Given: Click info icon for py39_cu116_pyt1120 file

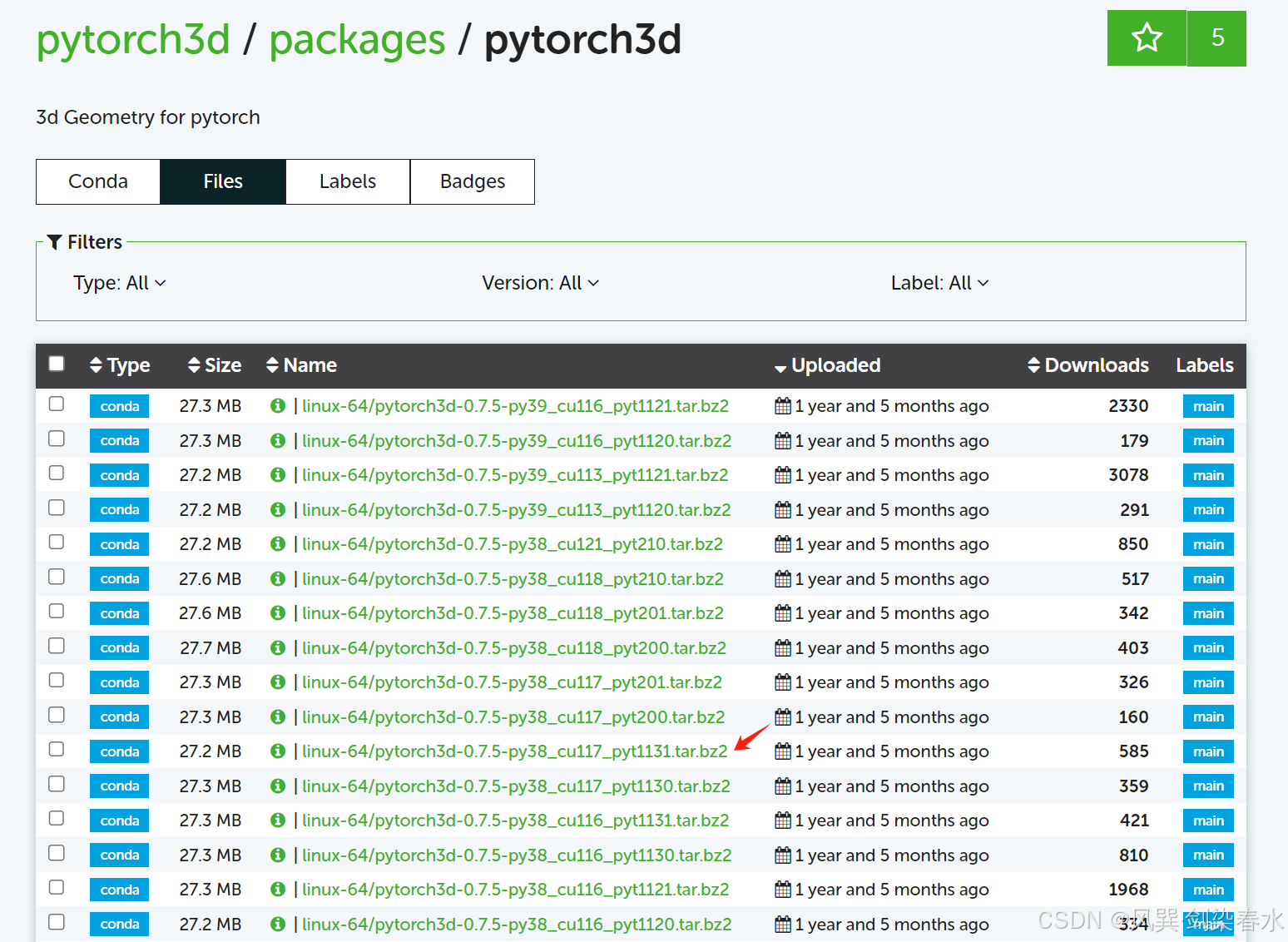Looking at the screenshot, I should click(x=278, y=440).
